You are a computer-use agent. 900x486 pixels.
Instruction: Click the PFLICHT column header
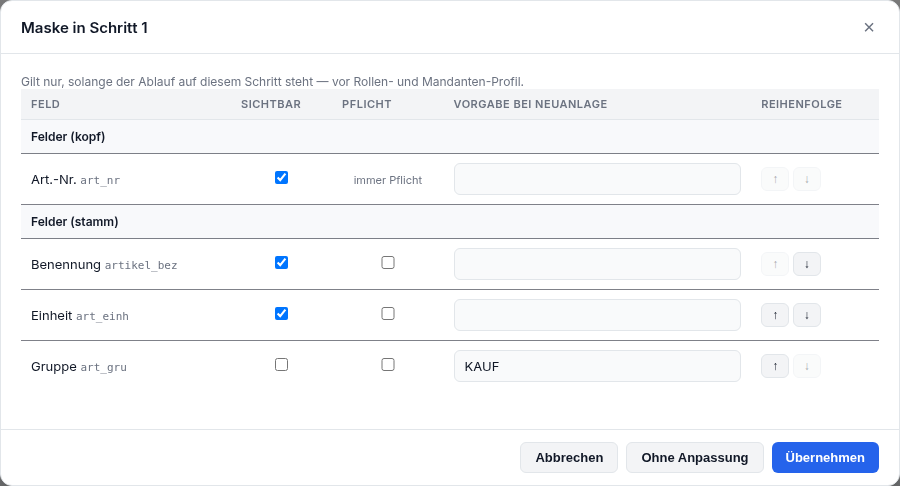tap(366, 104)
